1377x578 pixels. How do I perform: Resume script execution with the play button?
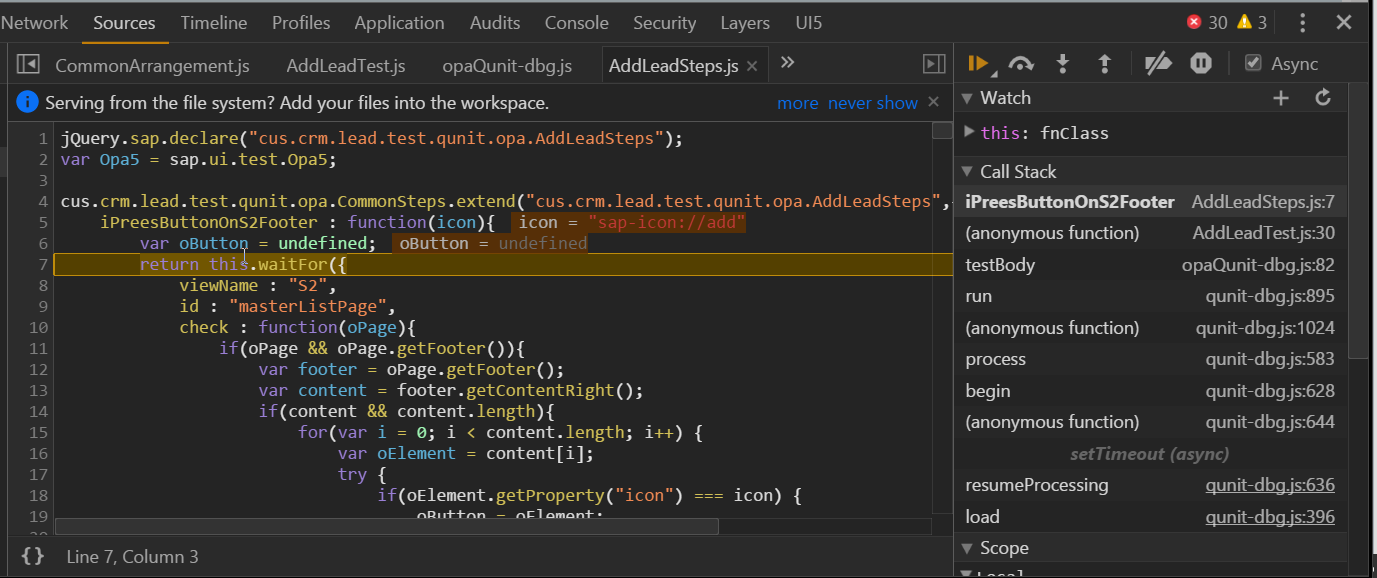977,64
